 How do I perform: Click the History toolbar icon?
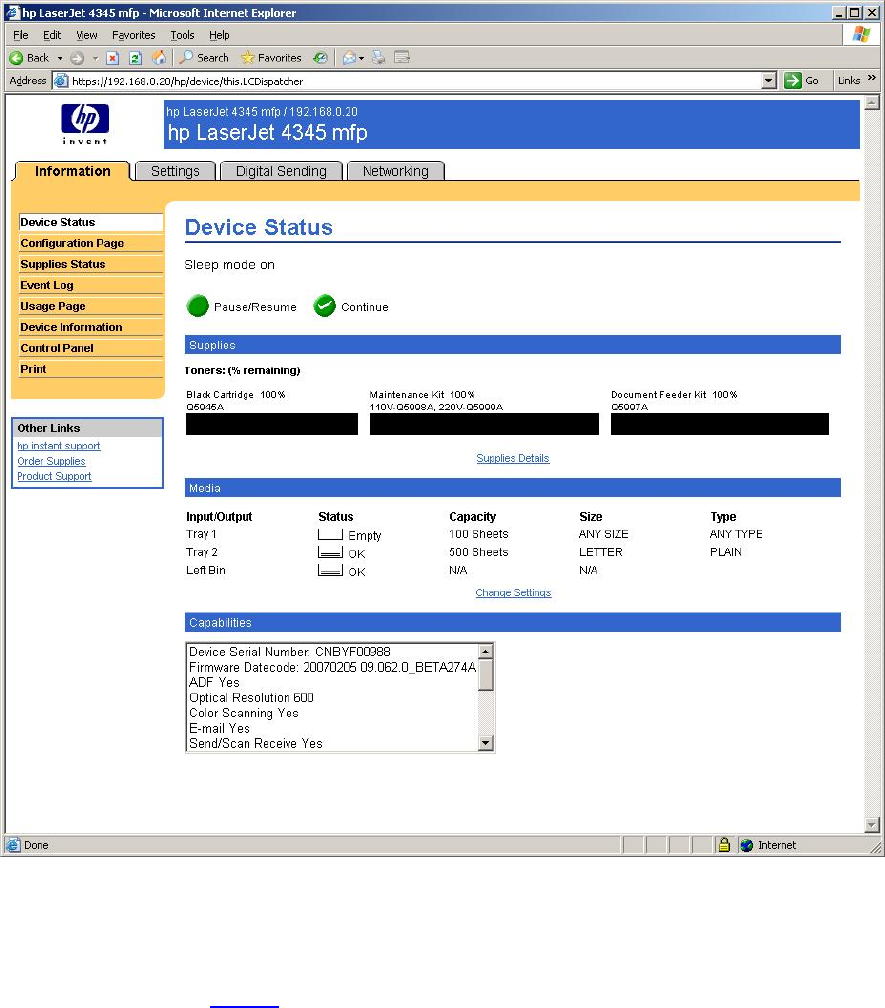(x=320, y=58)
